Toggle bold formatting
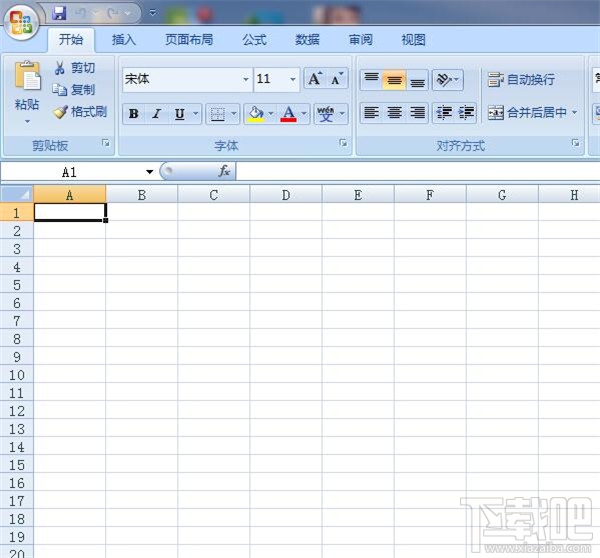The image size is (600, 558). tap(134, 114)
